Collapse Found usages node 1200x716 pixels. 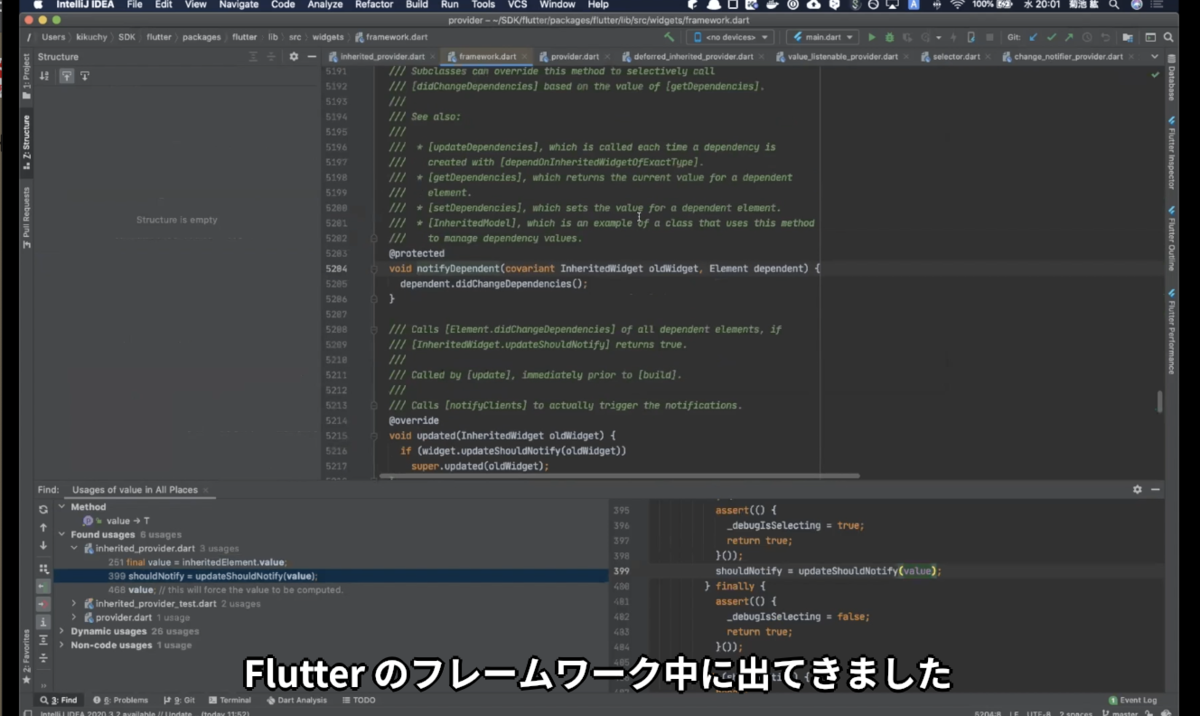[61, 534]
